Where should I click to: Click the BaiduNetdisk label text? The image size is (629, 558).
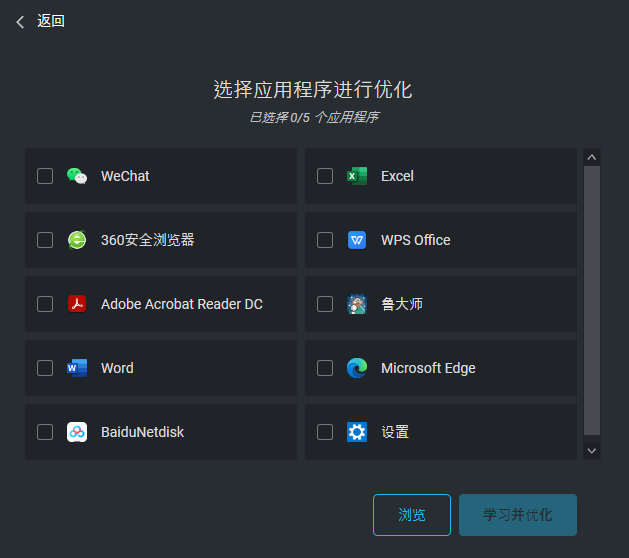pyautogui.click(x=142, y=432)
